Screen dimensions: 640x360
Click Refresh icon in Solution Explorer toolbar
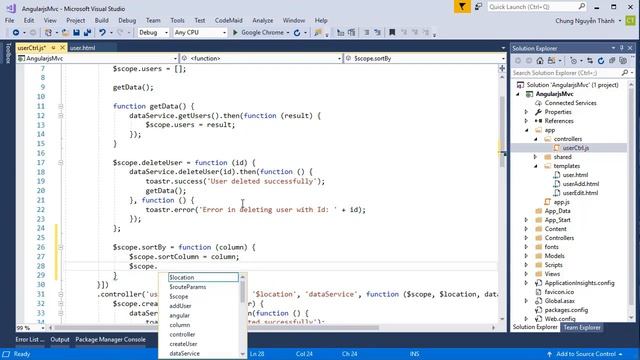[601, 60]
